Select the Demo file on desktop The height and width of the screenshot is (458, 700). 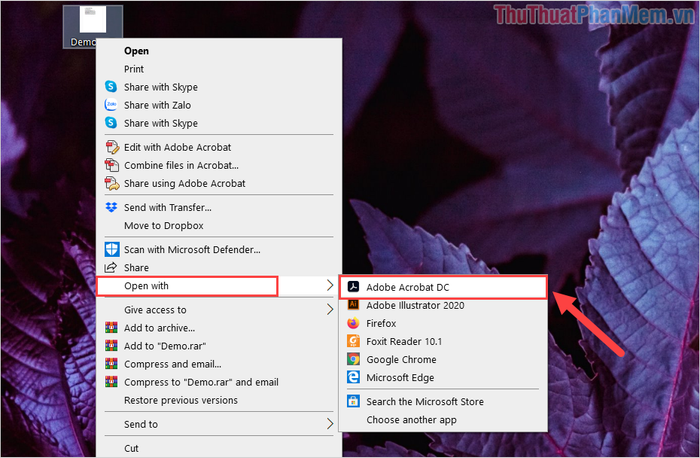pos(93,26)
